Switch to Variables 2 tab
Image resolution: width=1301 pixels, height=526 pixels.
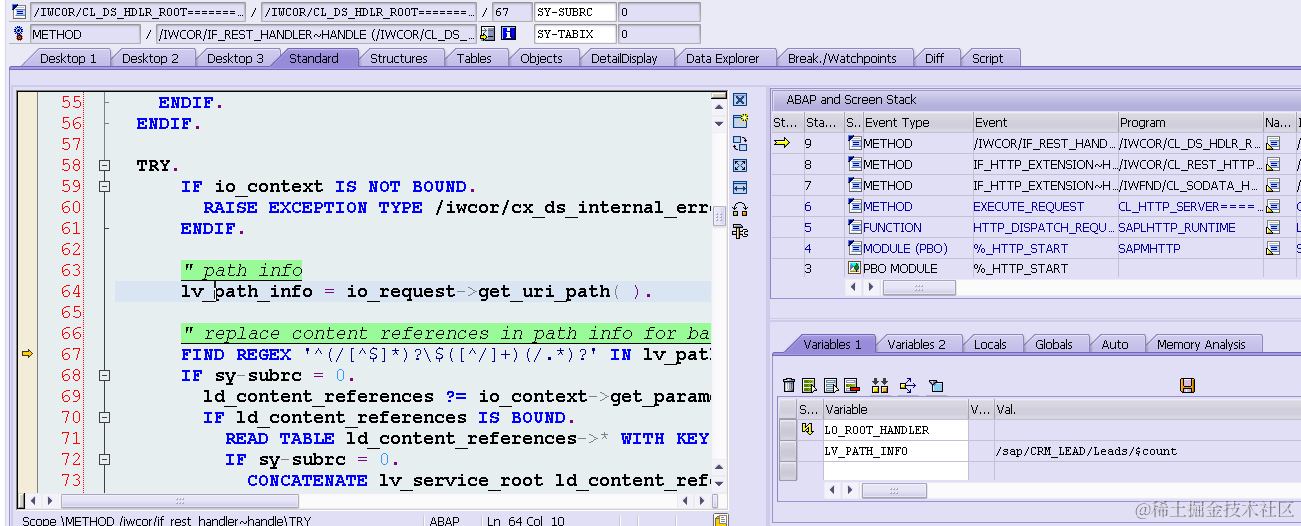[916, 344]
